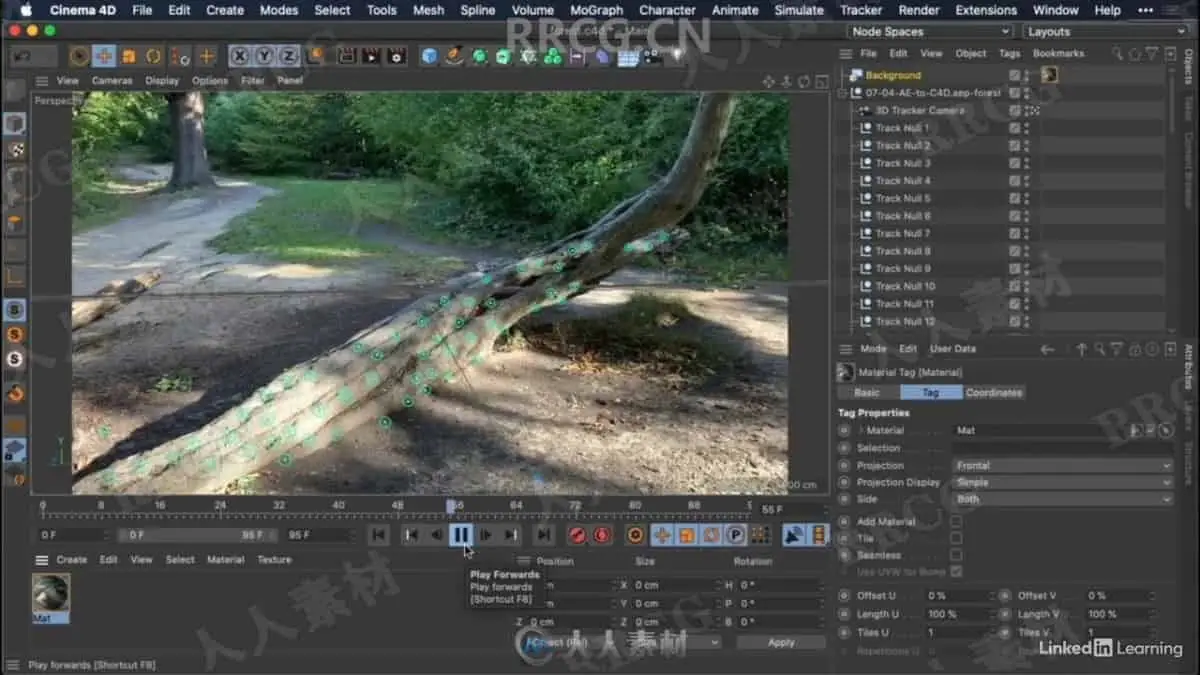The width and height of the screenshot is (1200, 675).
Task: Click Record Active Objects red button
Action: coord(577,535)
